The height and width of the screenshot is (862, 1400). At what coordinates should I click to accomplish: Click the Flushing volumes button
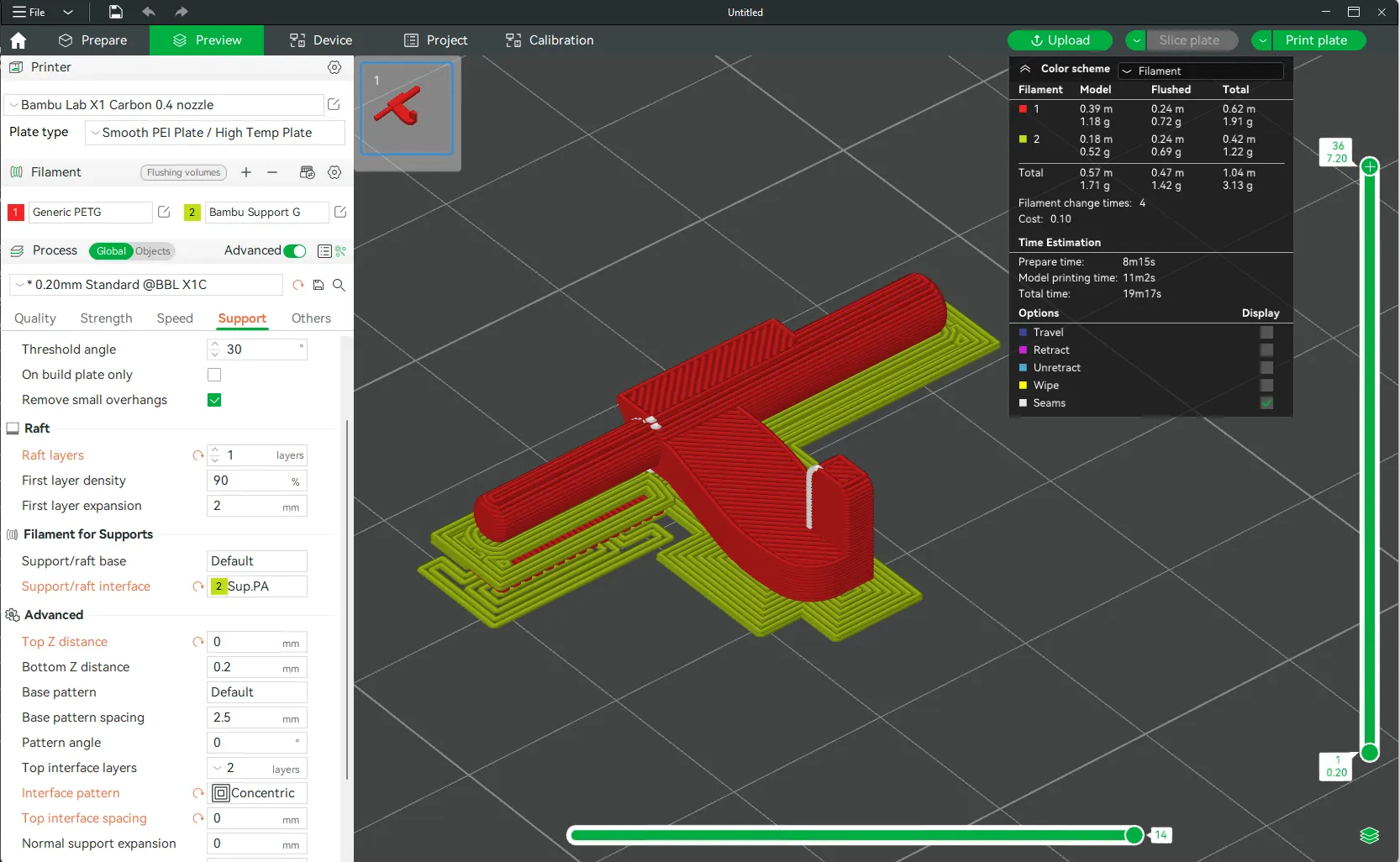[183, 172]
